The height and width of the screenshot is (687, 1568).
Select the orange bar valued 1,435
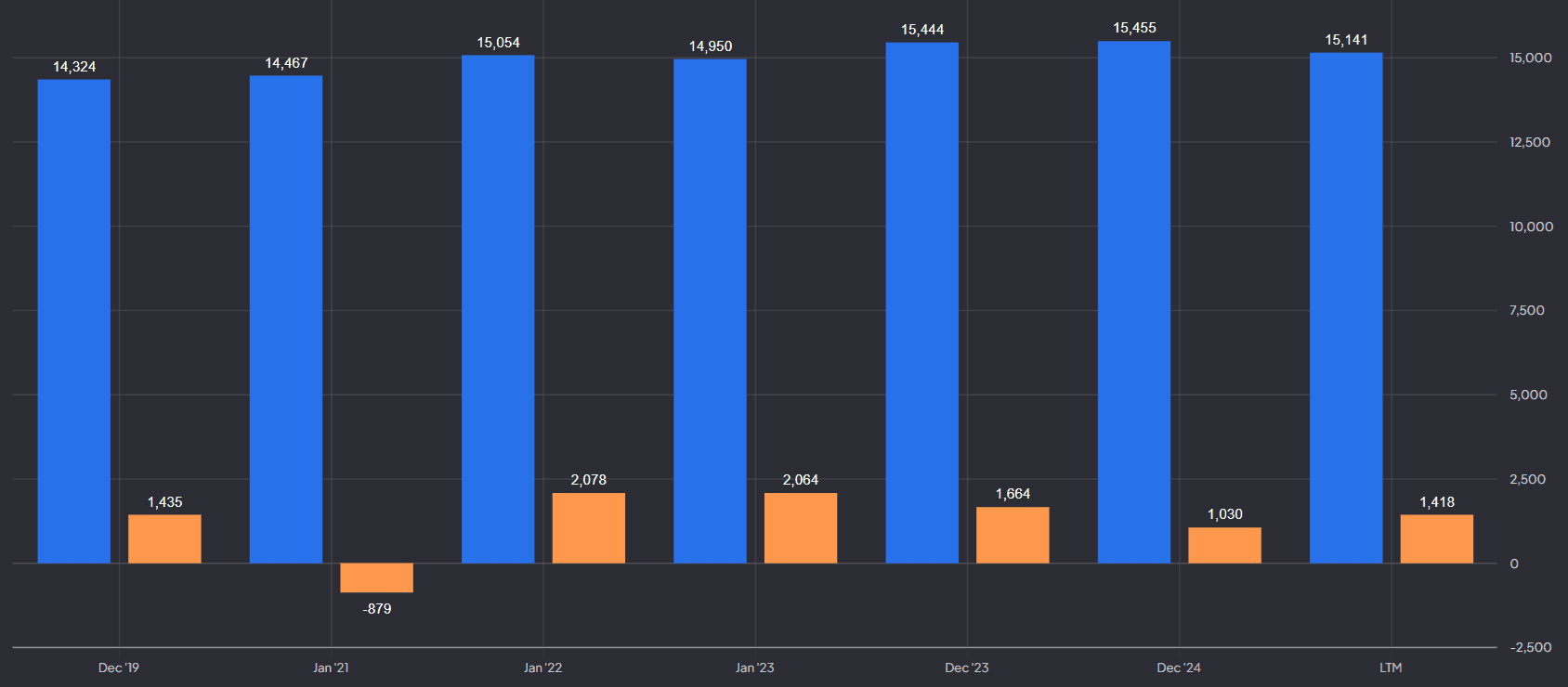click(x=164, y=538)
